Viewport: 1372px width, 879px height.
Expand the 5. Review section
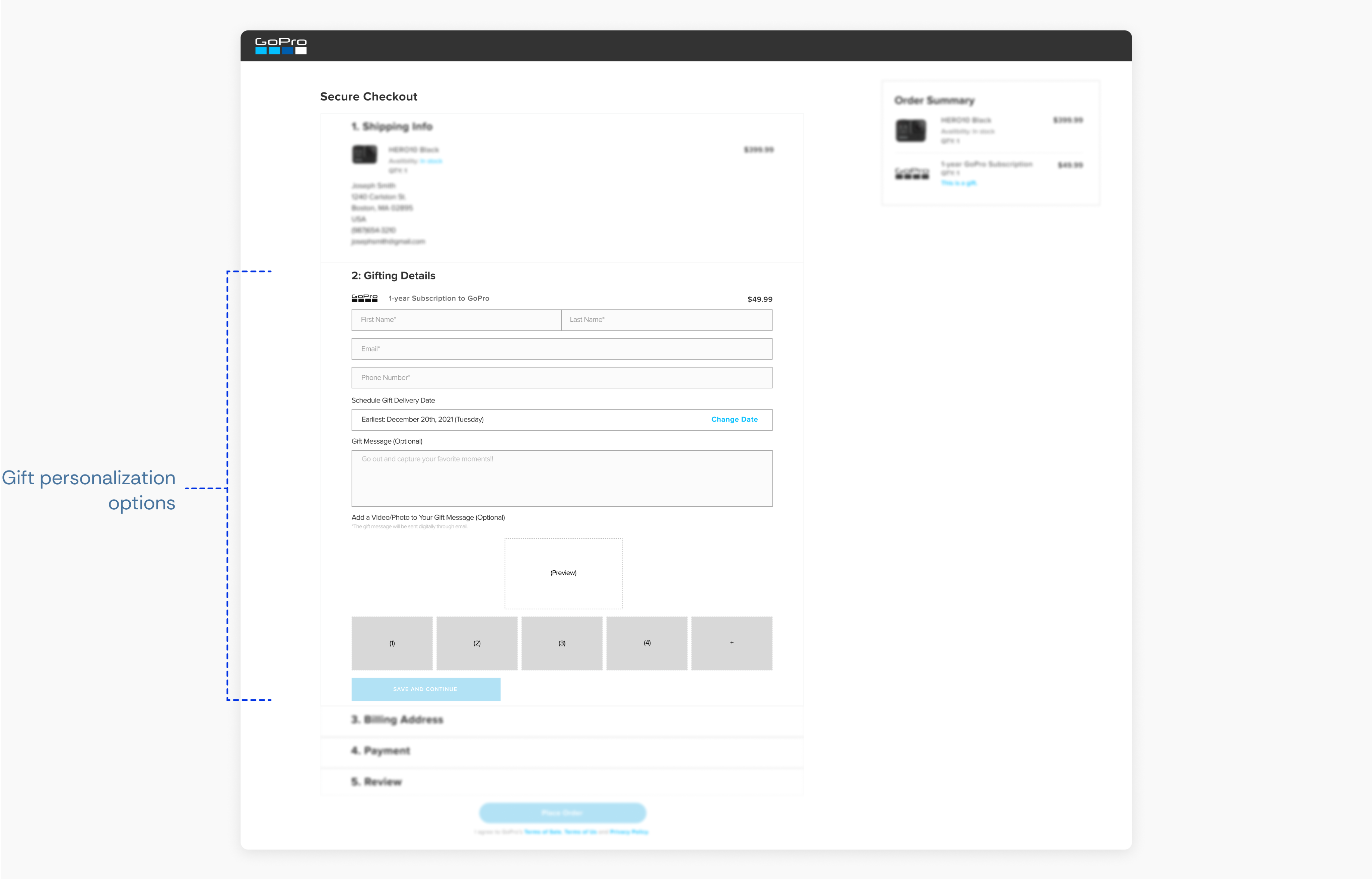click(562, 782)
